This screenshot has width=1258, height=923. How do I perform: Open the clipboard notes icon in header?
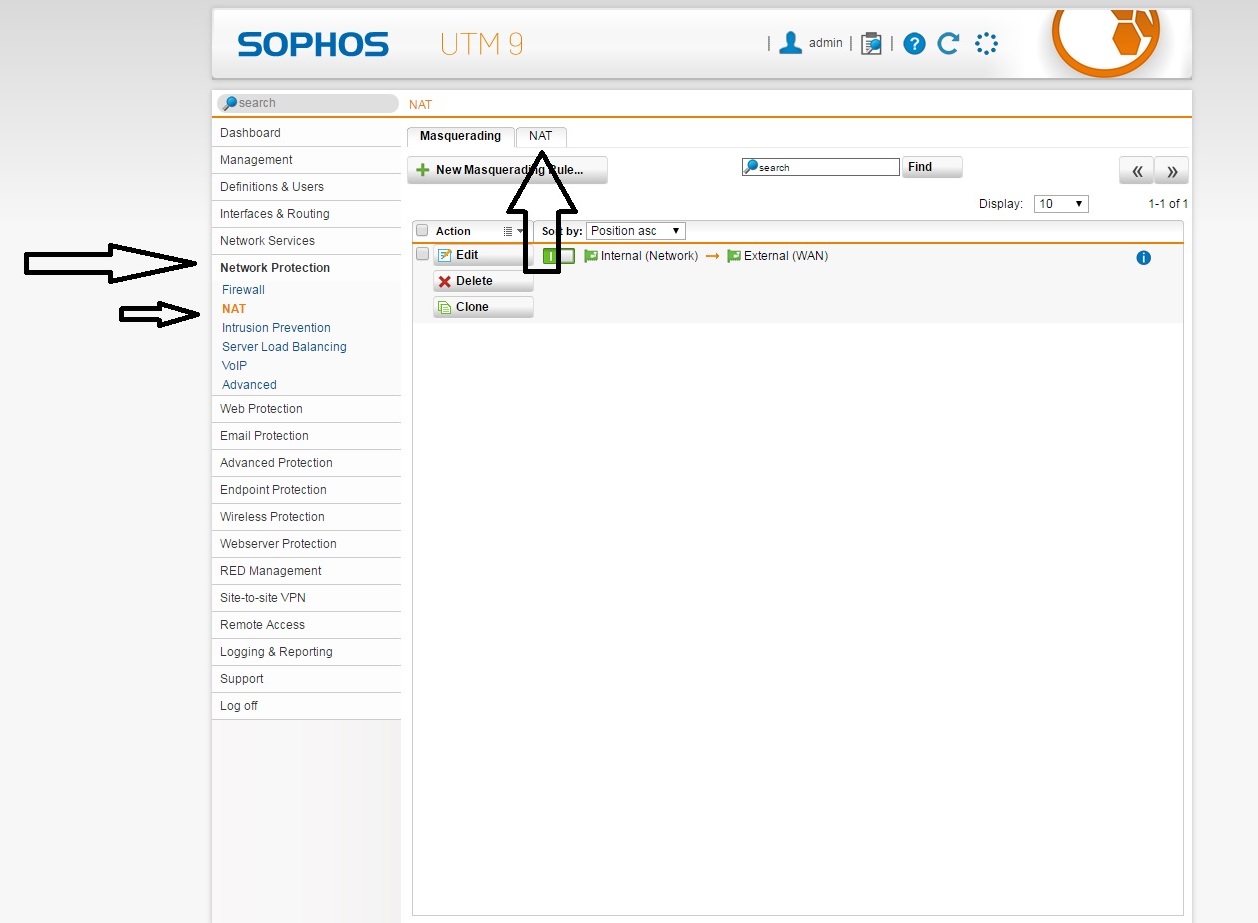click(871, 44)
